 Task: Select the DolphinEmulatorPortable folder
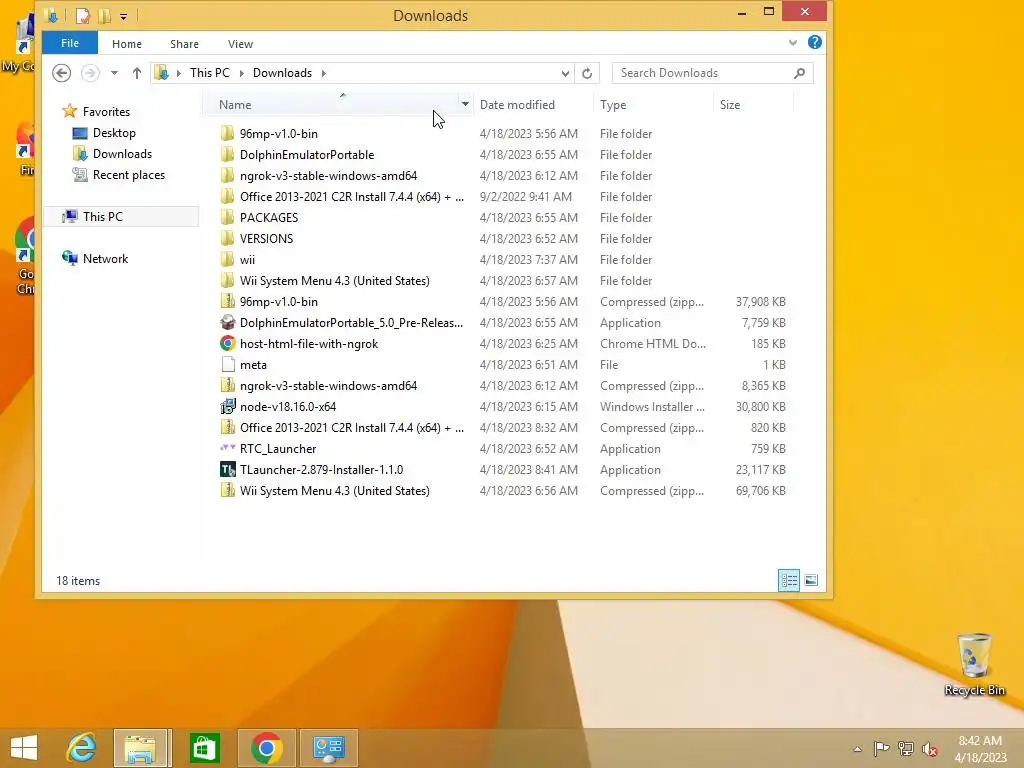coord(307,155)
